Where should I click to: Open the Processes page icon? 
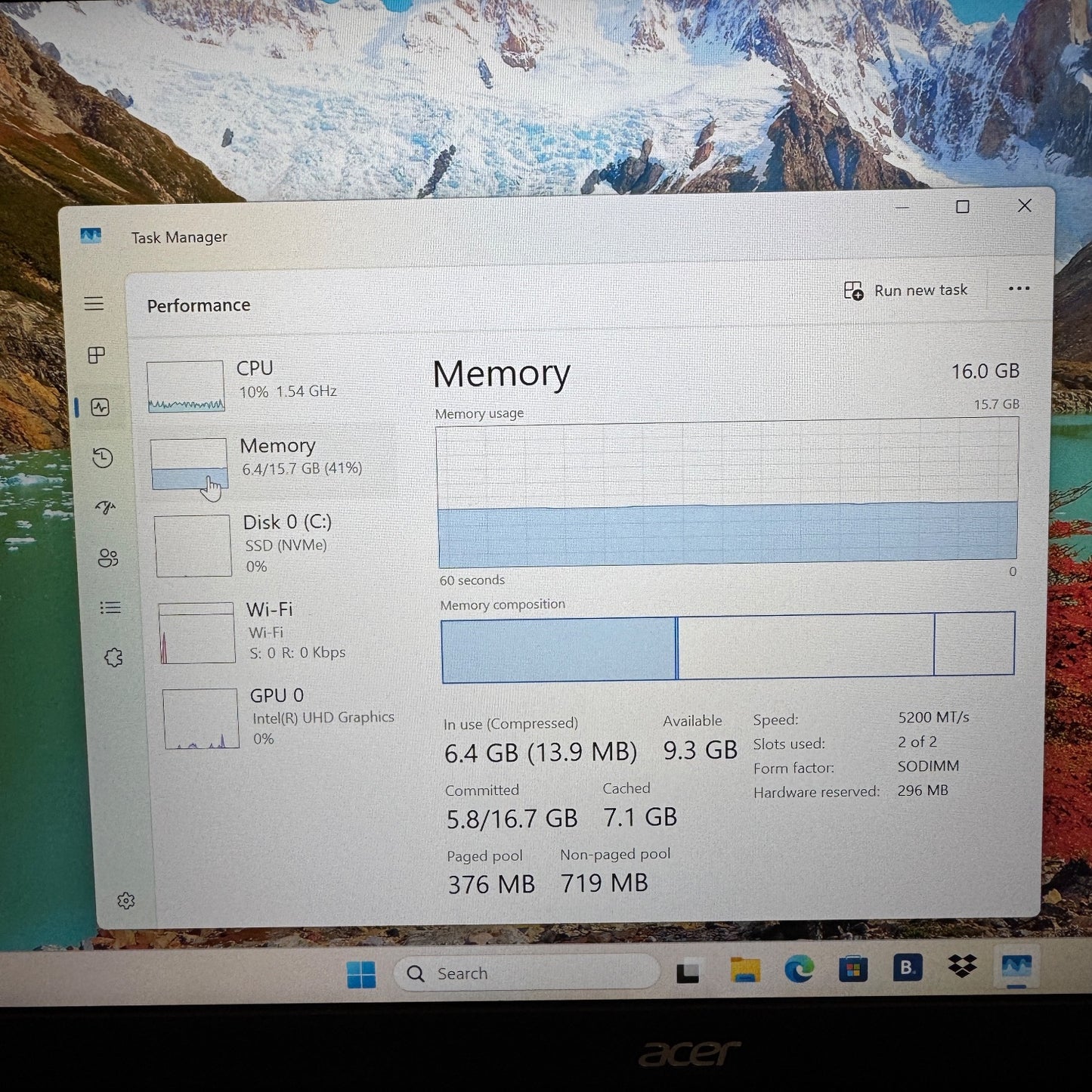tap(97, 355)
